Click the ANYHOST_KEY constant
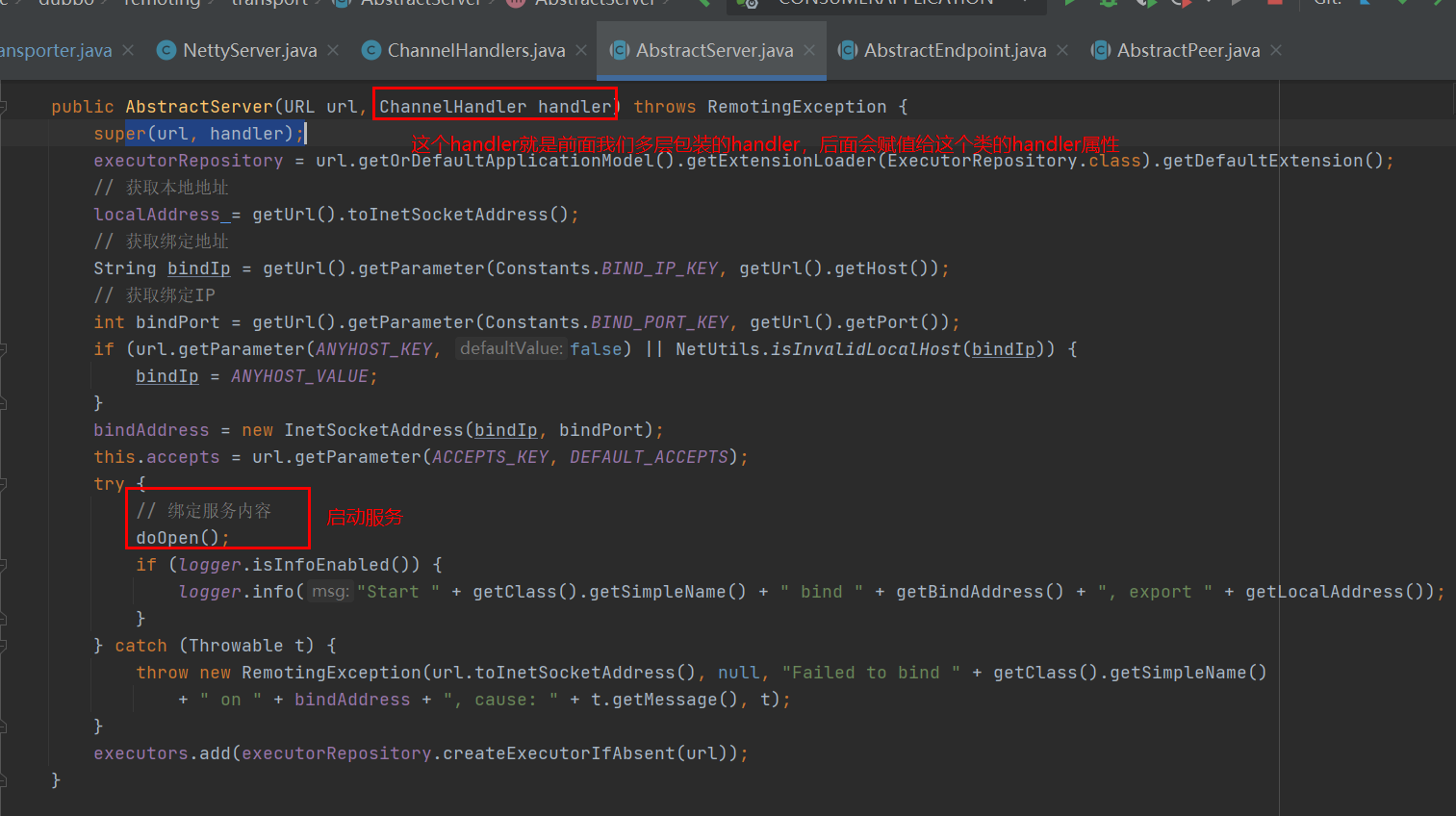Screen dimensions: 1456x816 (x=374, y=349)
